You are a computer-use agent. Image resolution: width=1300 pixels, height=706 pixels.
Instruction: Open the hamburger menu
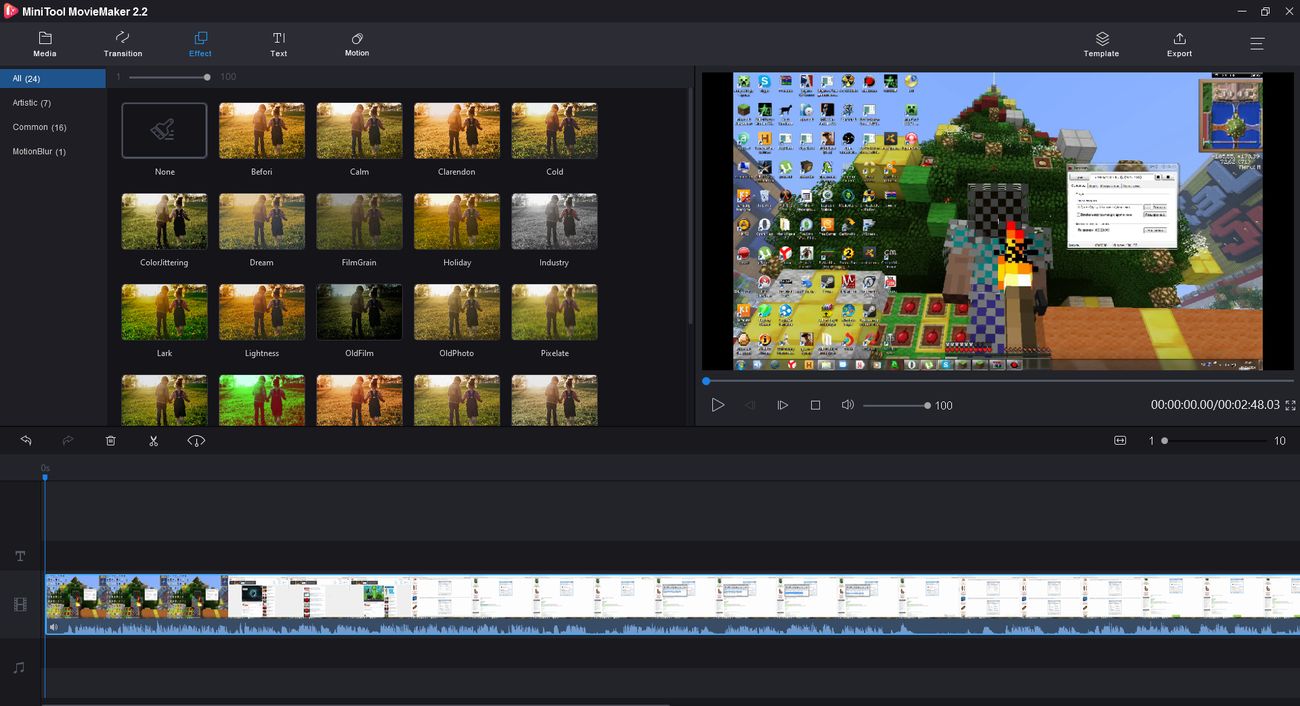(x=1257, y=44)
